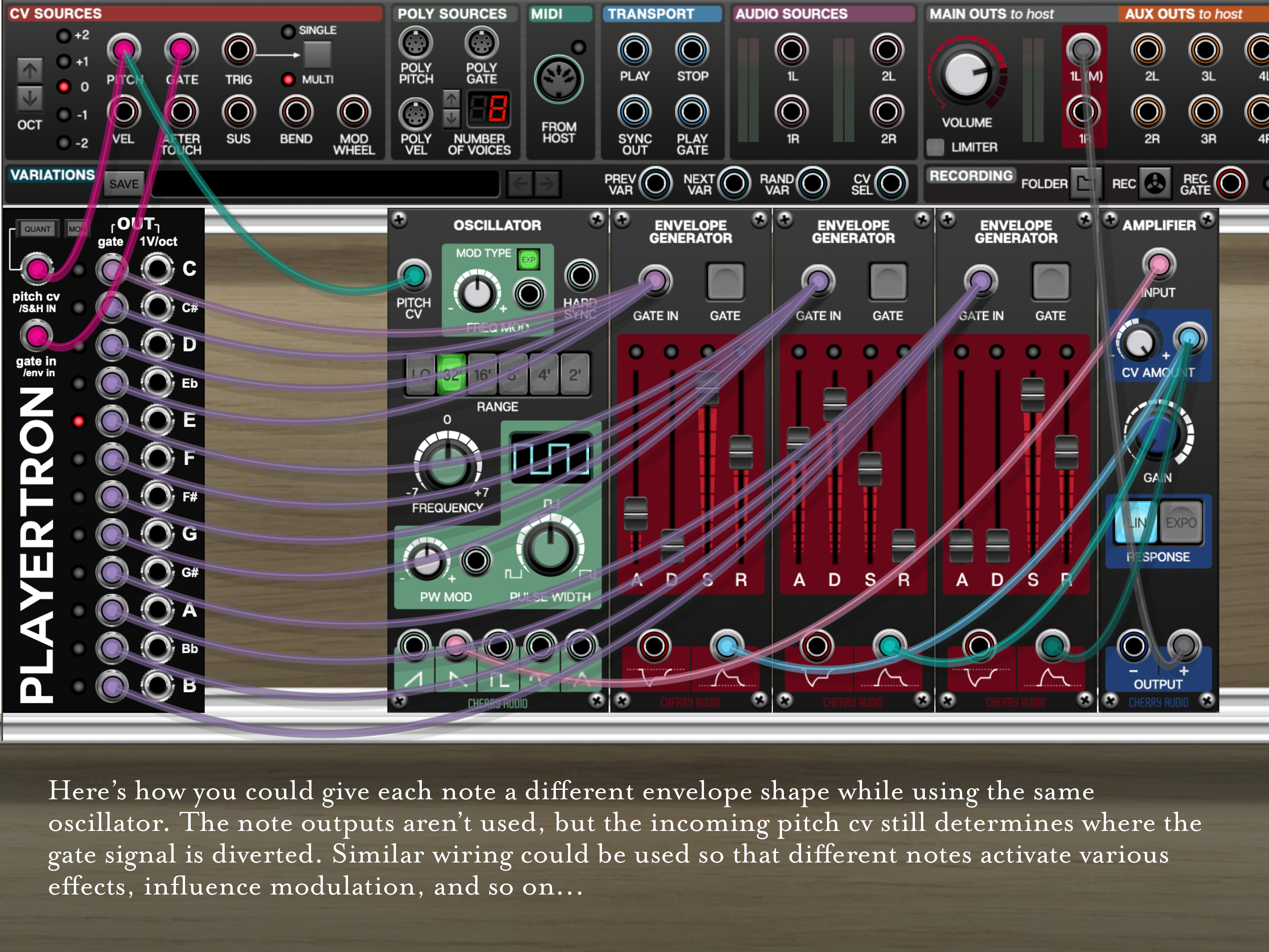This screenshot has width=1269, height=952.
Task: Select the 16' oscillator range
Action: coord(482,375)
